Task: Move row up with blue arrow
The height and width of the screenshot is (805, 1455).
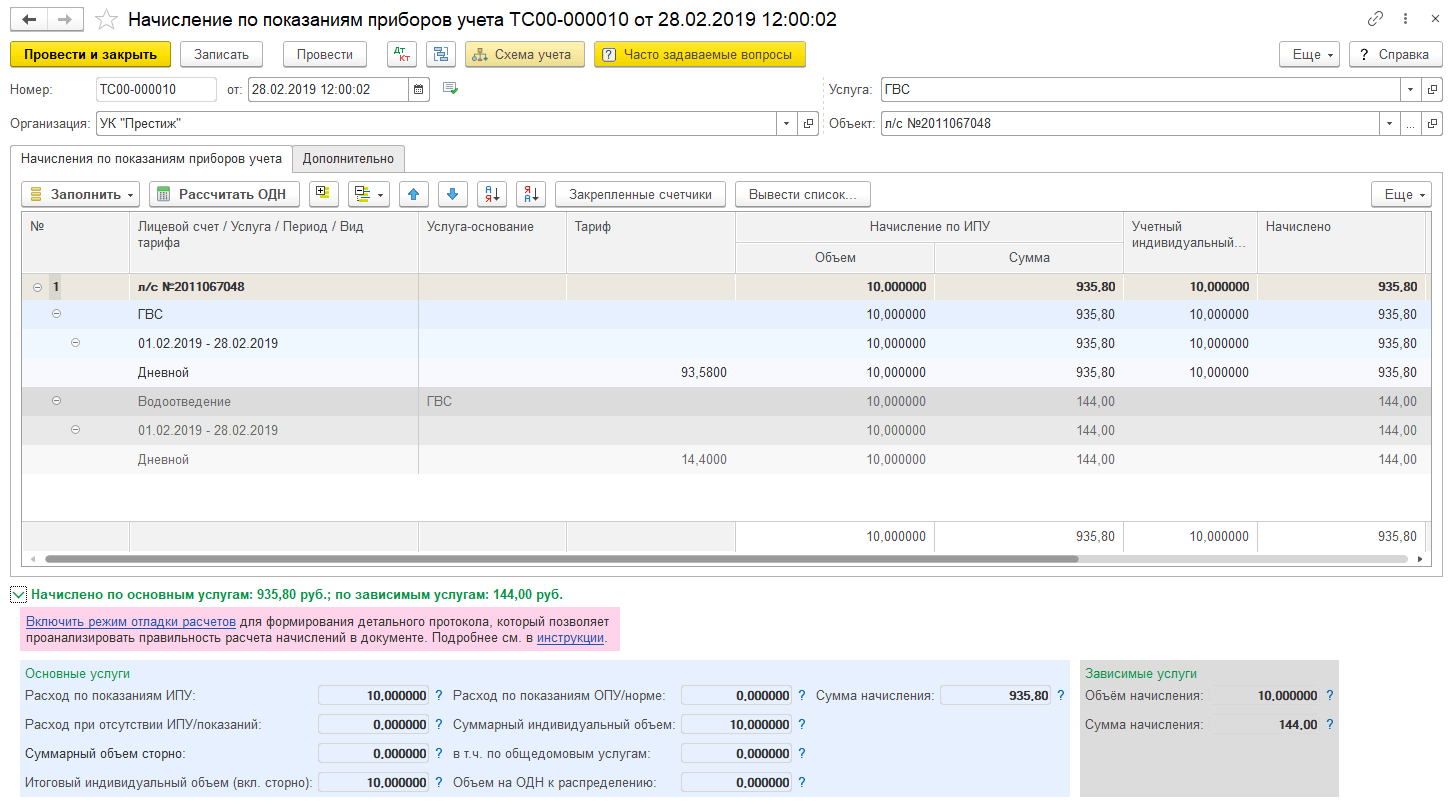Action: (414, 194)
